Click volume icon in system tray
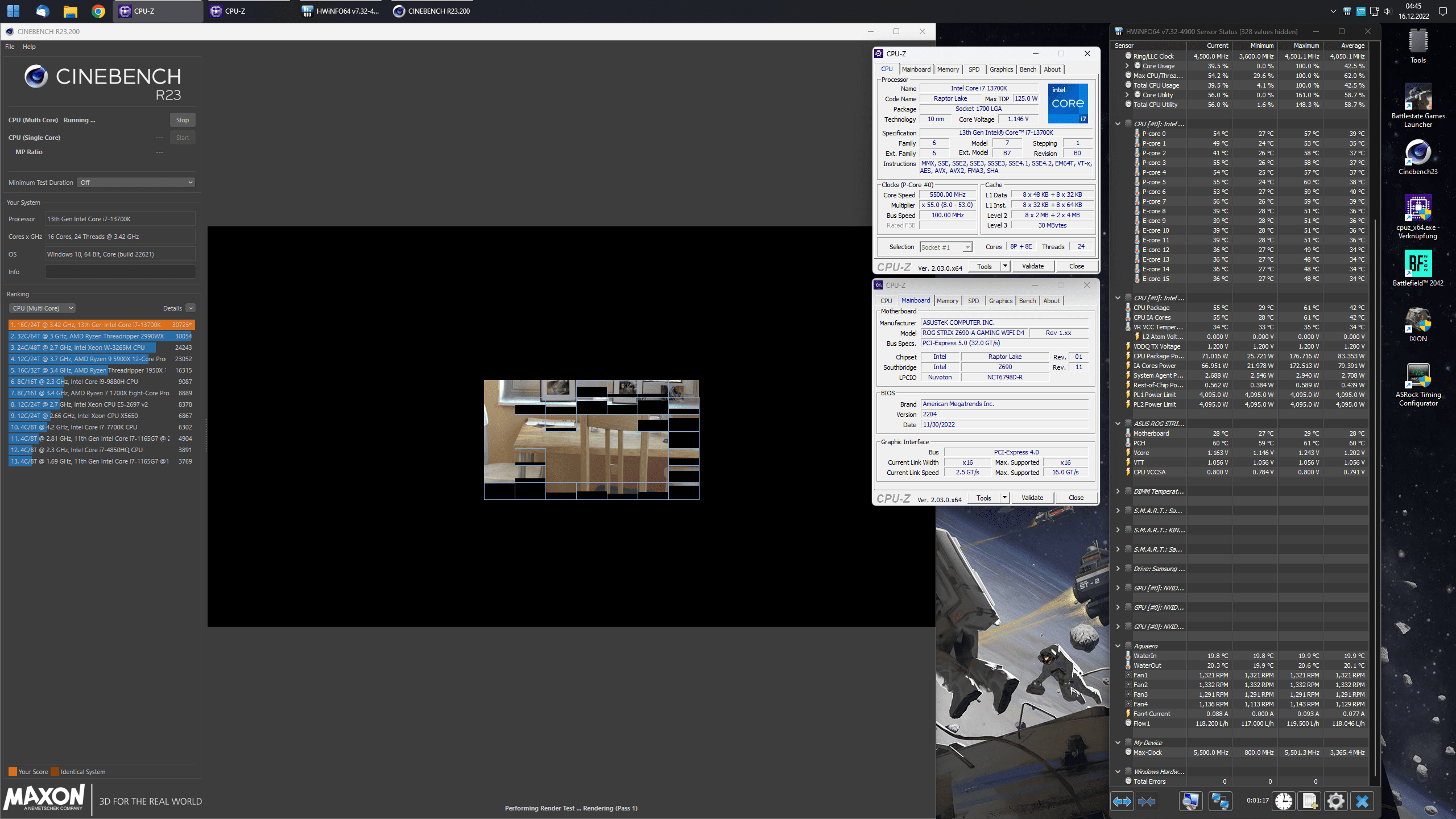The height and width of the screenshot is (819, 1456). click(x=1387, y=11)
